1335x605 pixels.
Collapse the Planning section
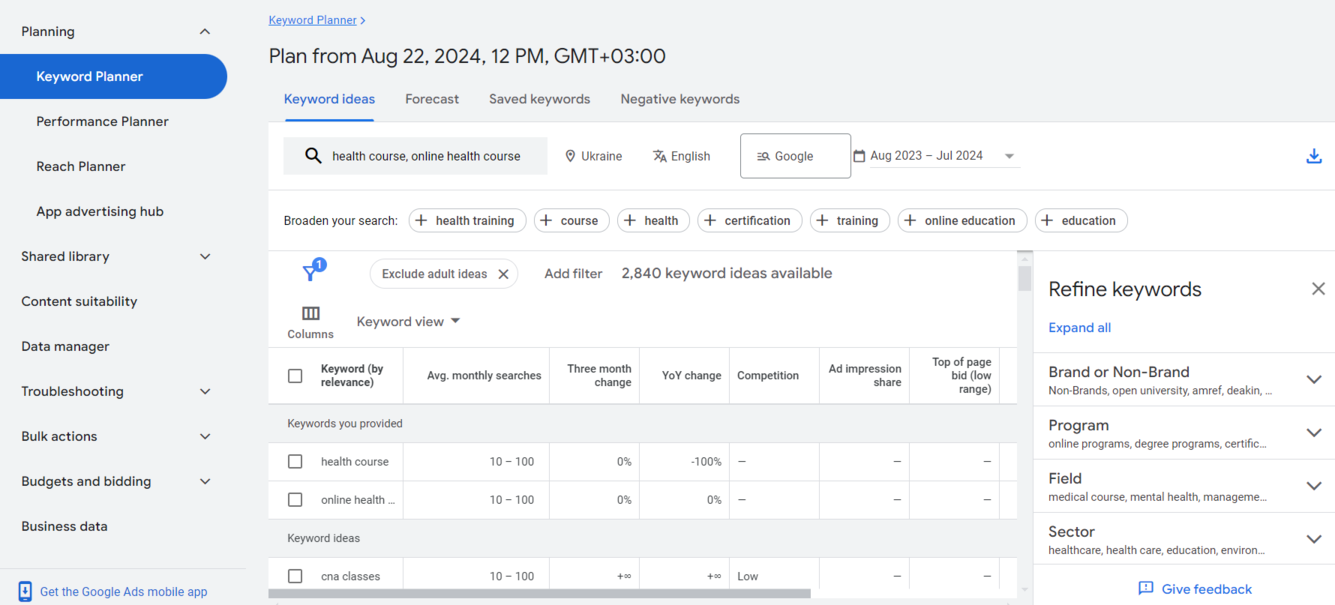tap(205, 32)
